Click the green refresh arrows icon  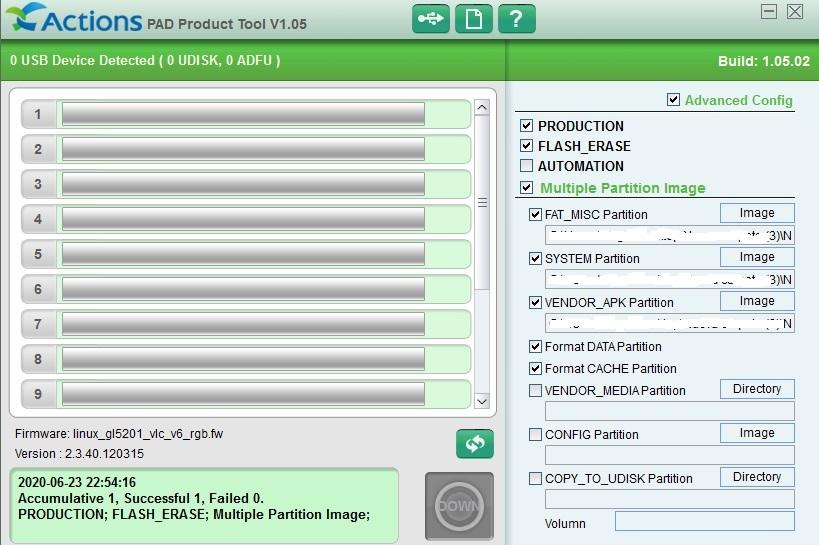click(474, 444)
